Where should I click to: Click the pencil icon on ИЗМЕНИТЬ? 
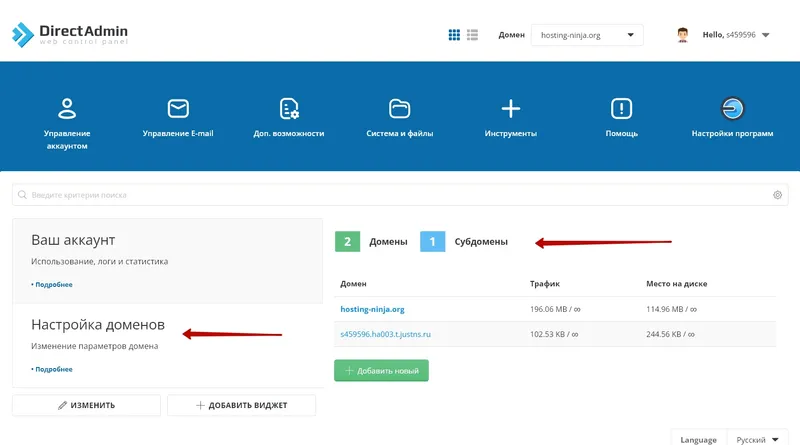[x=62, y=405]
